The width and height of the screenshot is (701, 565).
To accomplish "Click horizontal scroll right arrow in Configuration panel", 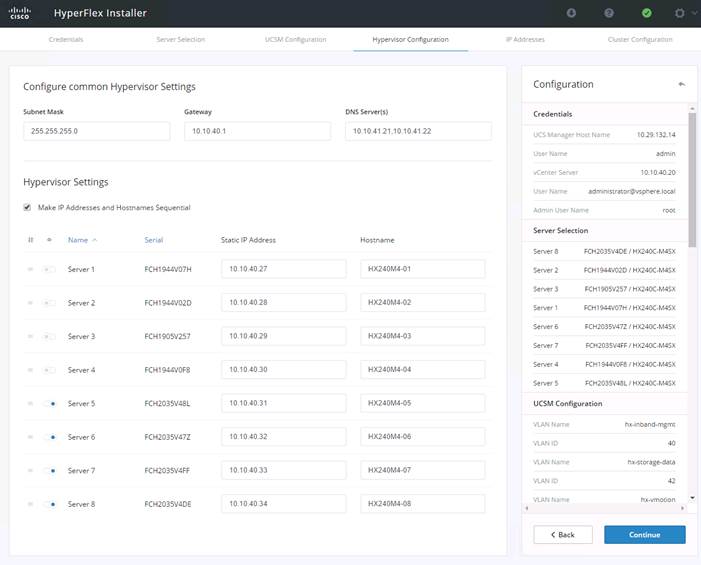I will point(682,508).
